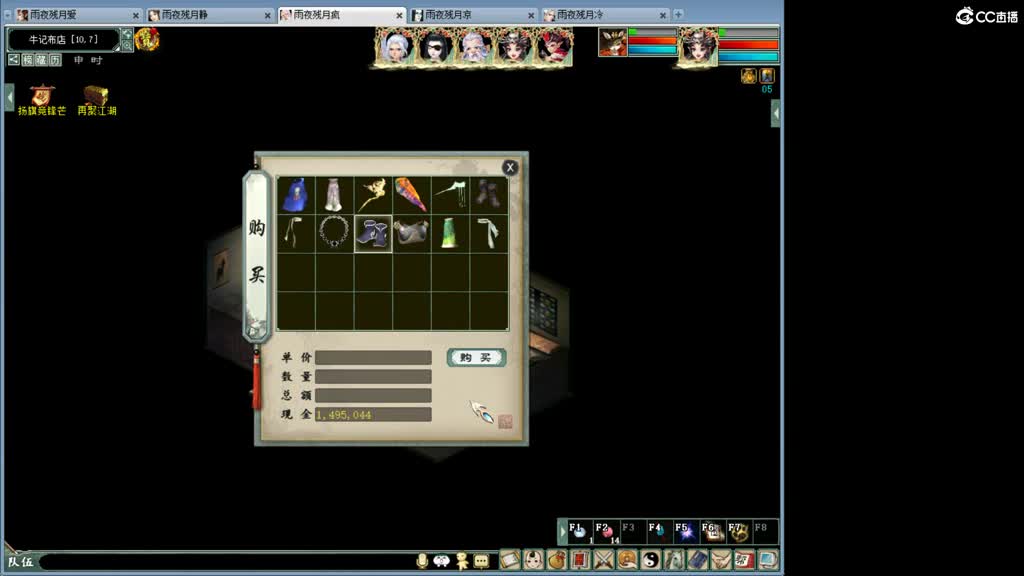Click the player's red health bar
This screenshot has height=576, width=1024.
tap(748, 44)
